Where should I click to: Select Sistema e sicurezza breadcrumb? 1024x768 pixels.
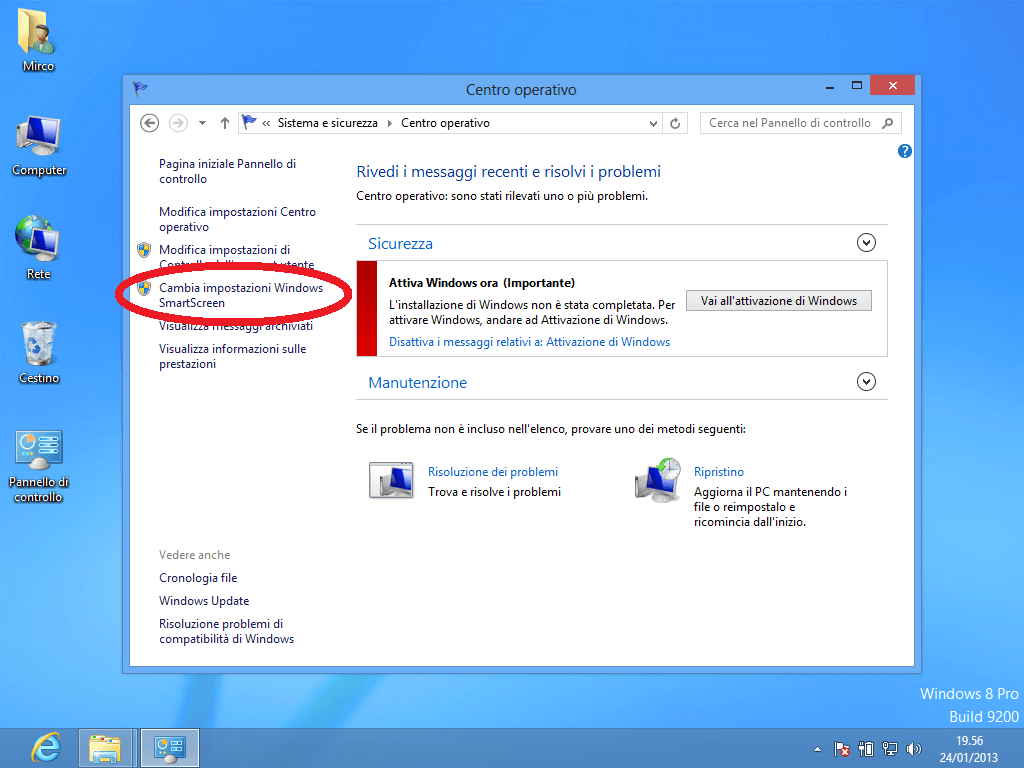(x=328, y=123)
